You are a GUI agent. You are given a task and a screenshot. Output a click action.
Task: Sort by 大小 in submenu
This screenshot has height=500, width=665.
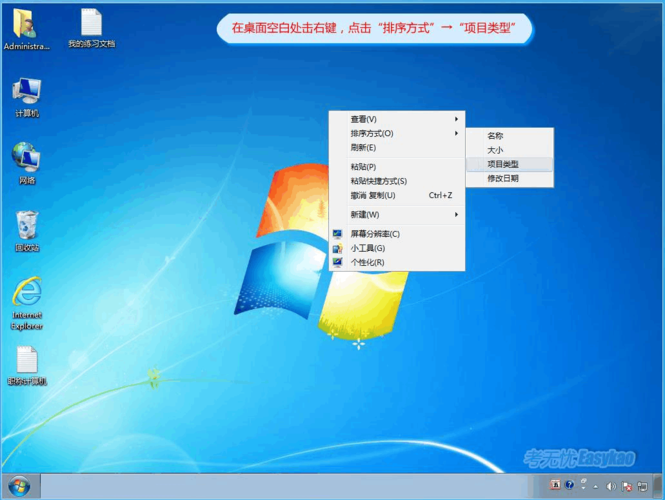[x=509, y=150]
